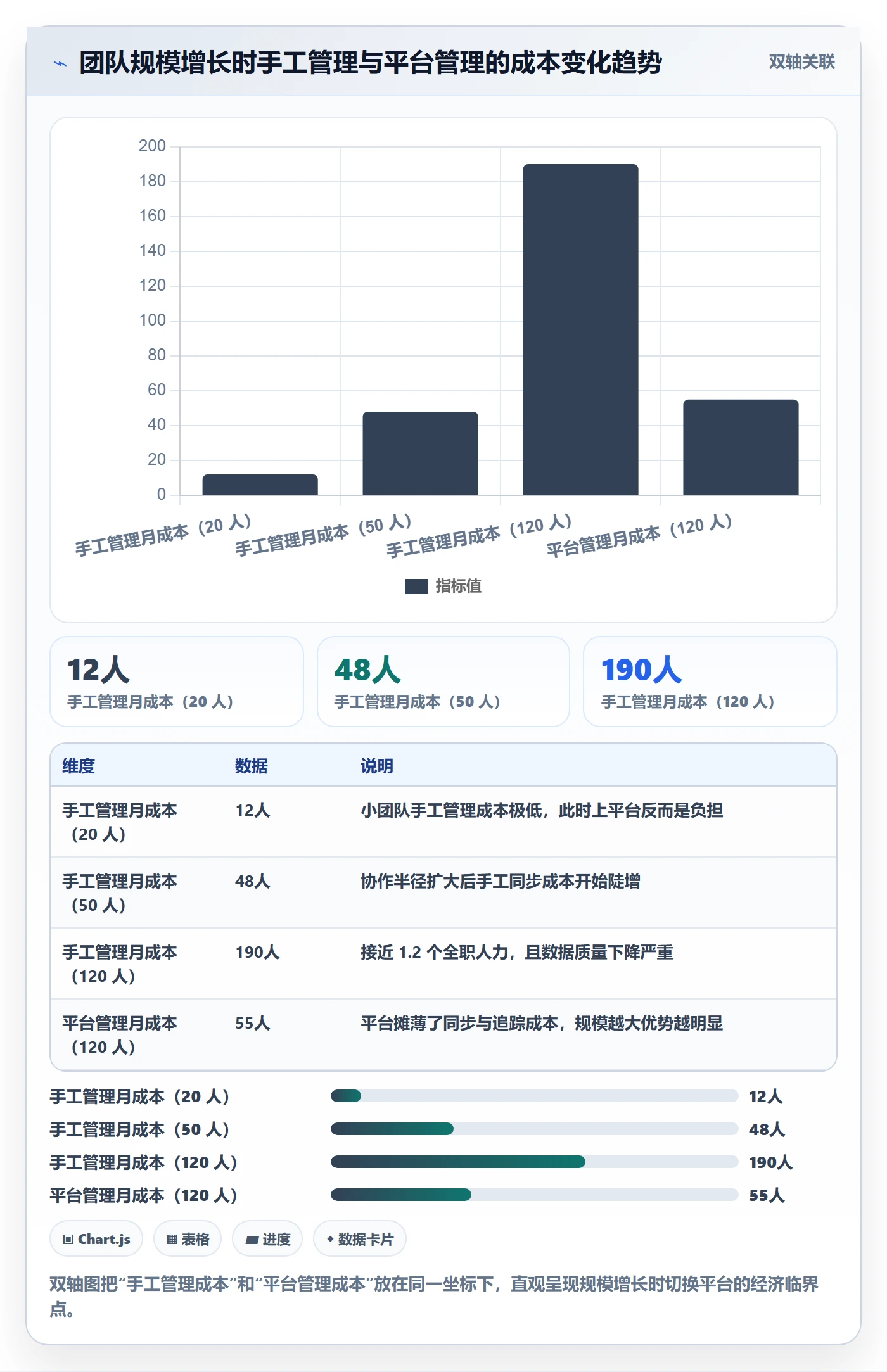Click the 48人 value in the table
The image size is (887, 1372).
pos(253,881)
